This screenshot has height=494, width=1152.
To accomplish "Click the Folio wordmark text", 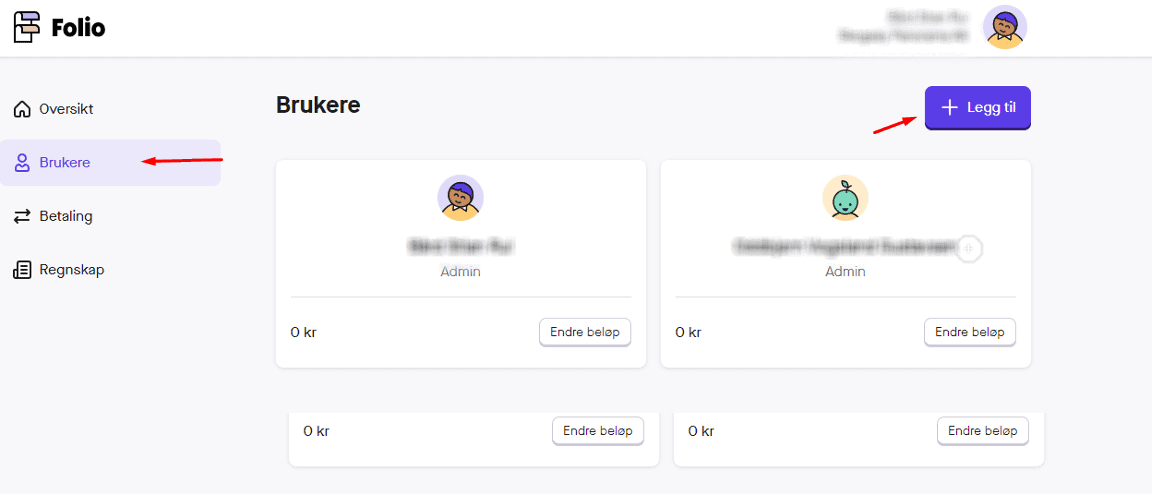I will click(x=78, y=28).
